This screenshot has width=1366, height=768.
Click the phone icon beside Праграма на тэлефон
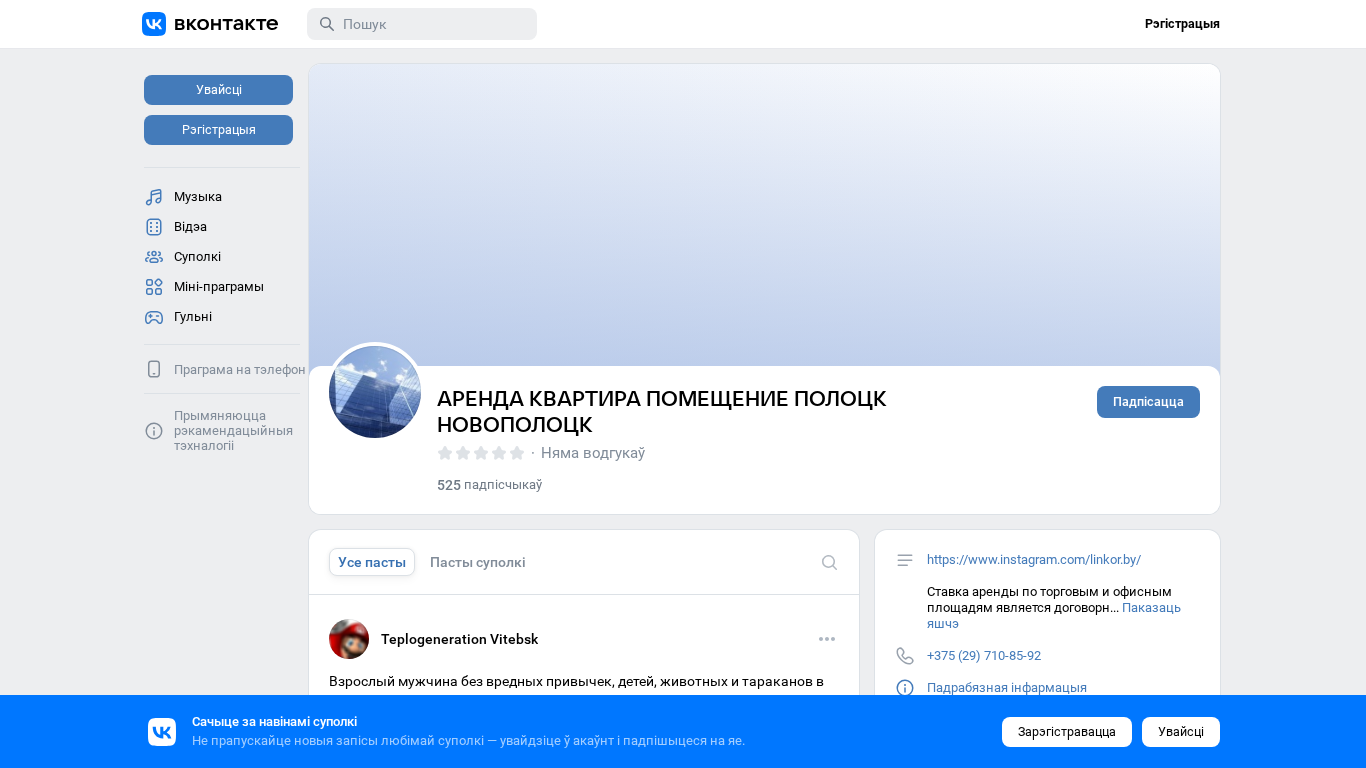[154, 369]
